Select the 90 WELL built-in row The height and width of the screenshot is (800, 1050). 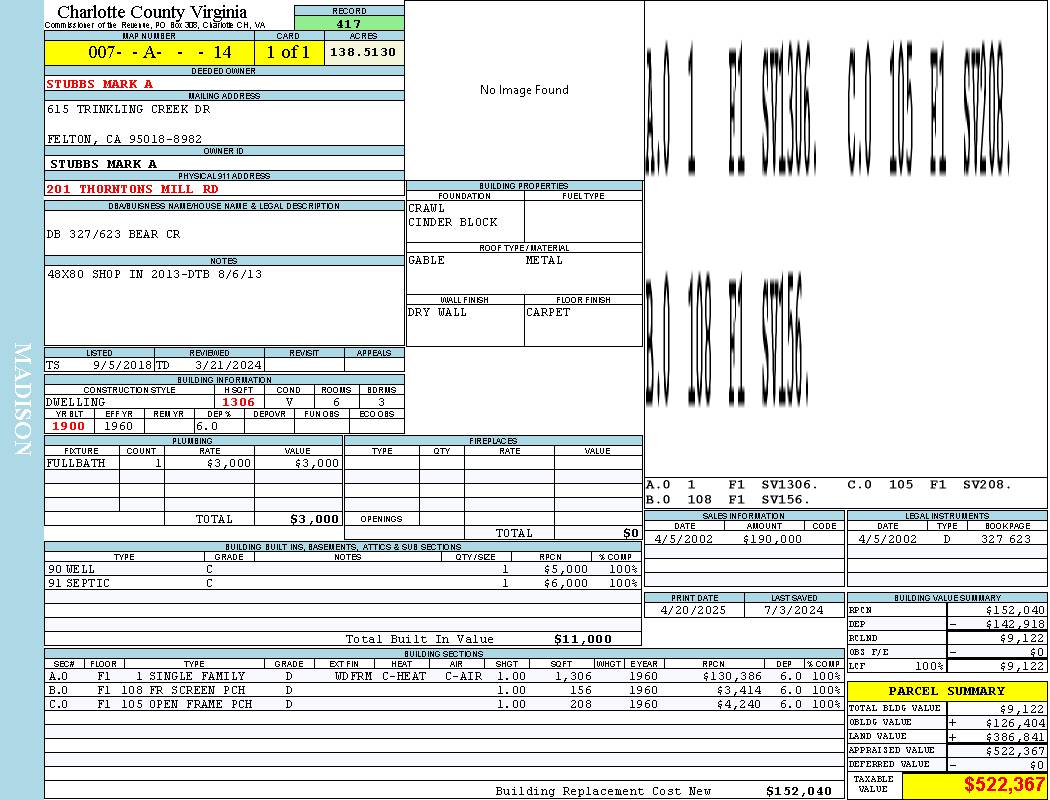[343, 569]
